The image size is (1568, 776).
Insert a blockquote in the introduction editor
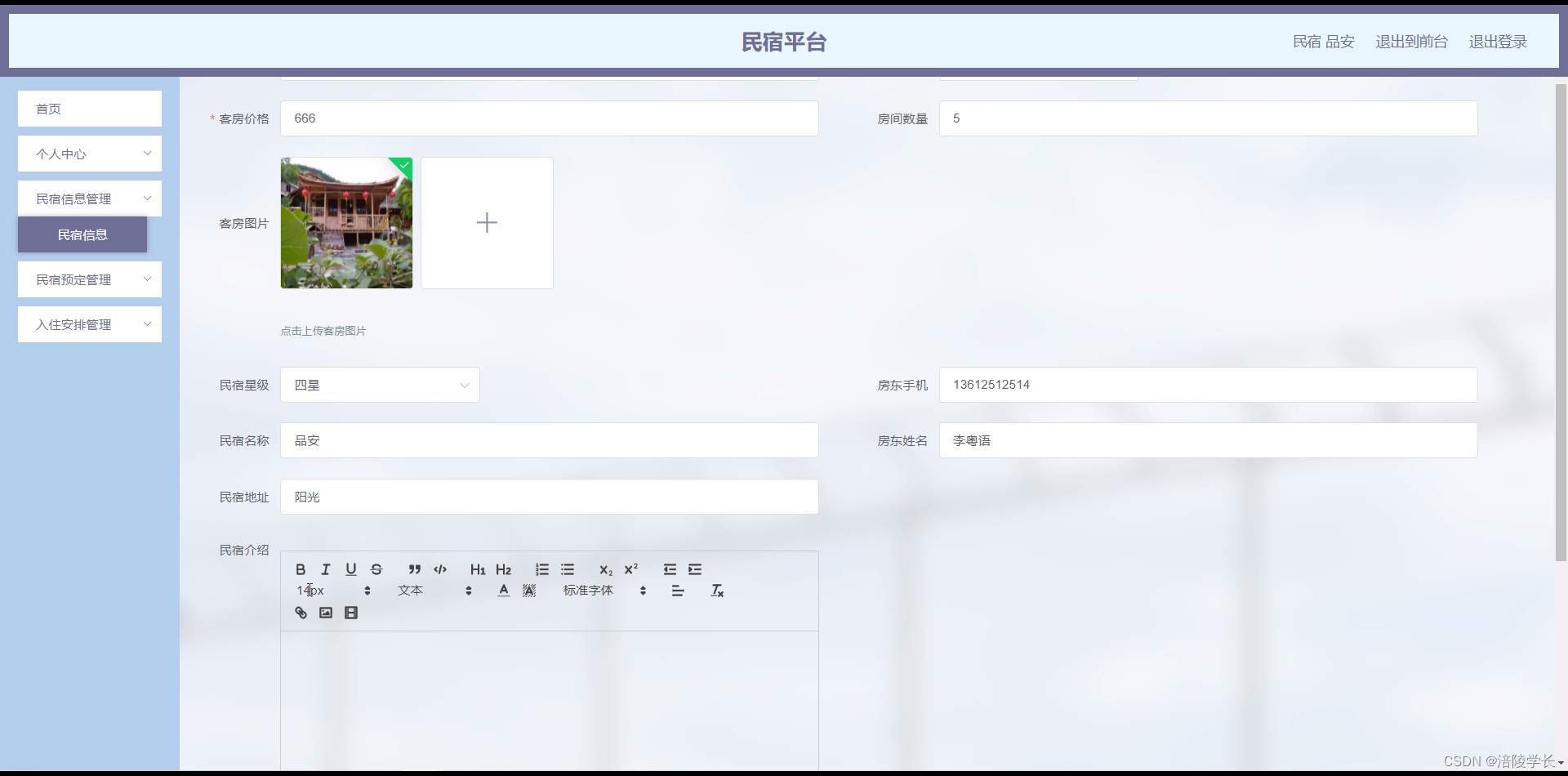coord(414,569)
